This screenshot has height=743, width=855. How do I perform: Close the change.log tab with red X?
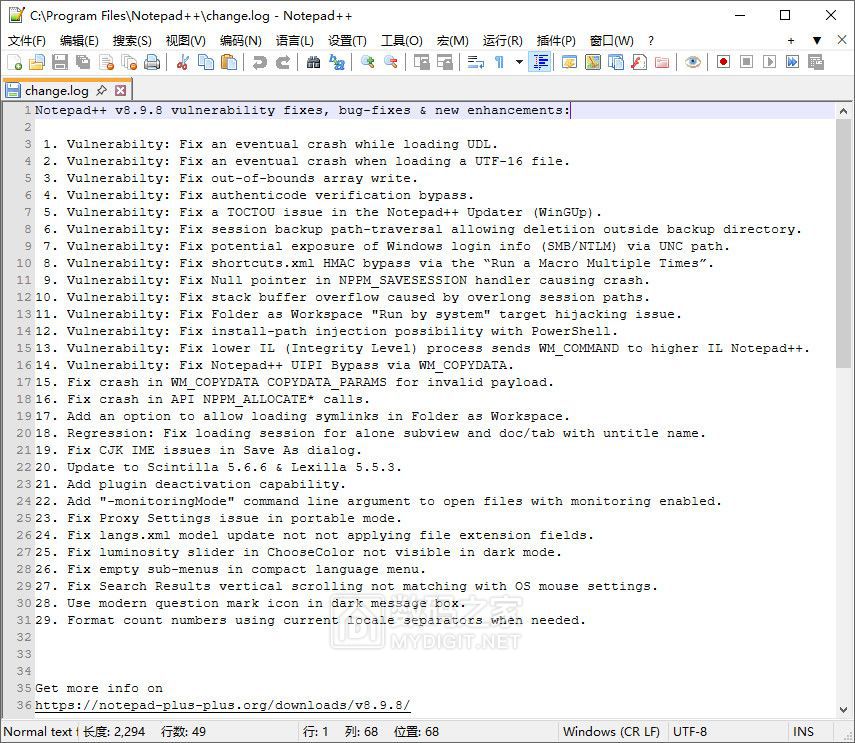121,90
